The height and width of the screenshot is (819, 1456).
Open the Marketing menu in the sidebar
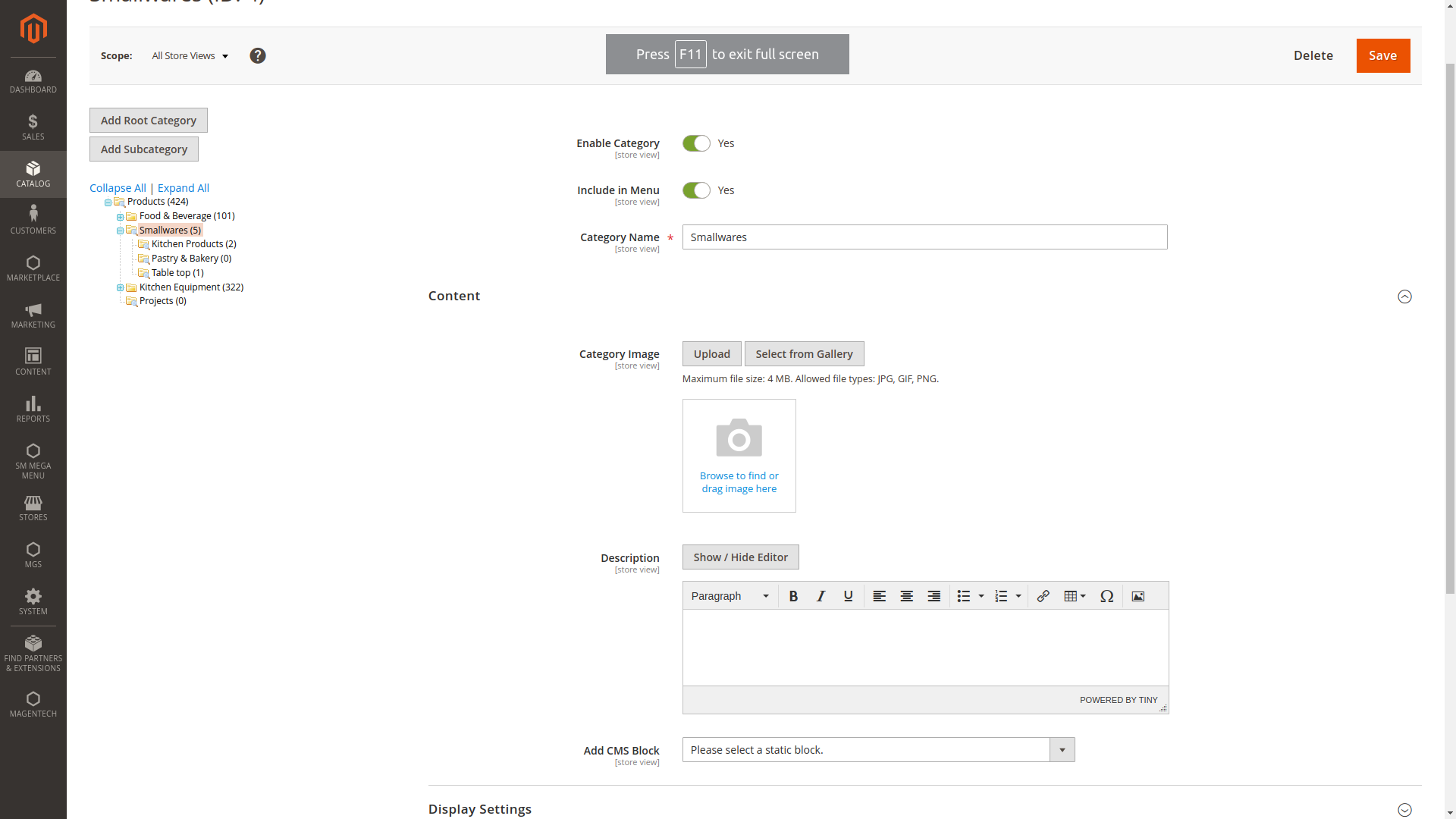coord(33,315)
